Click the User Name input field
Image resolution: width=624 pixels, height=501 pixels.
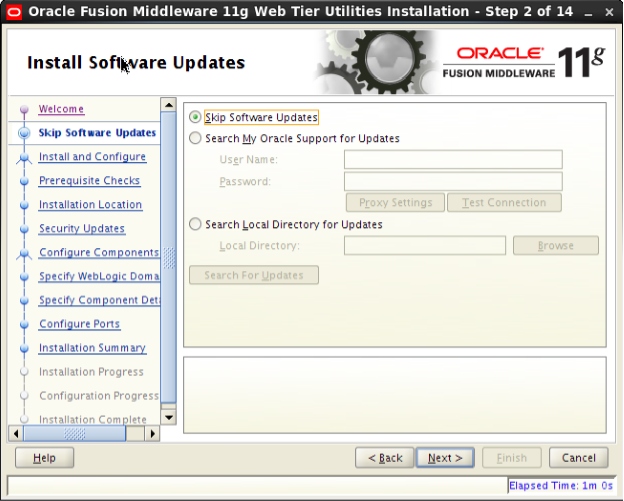point(453,159)
